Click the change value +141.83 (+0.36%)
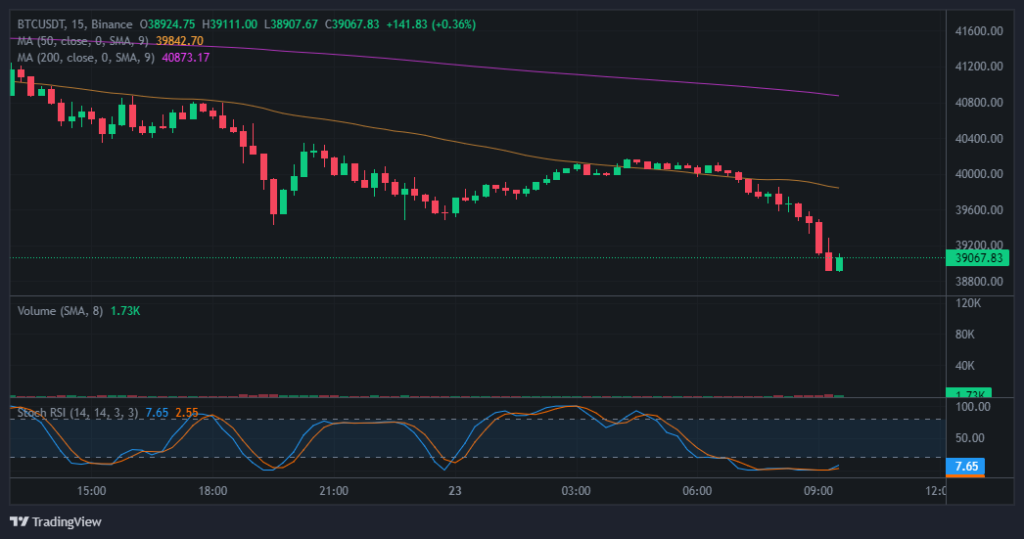The image size is (1024, 539). pyautogui.click(x=431, y=24)
